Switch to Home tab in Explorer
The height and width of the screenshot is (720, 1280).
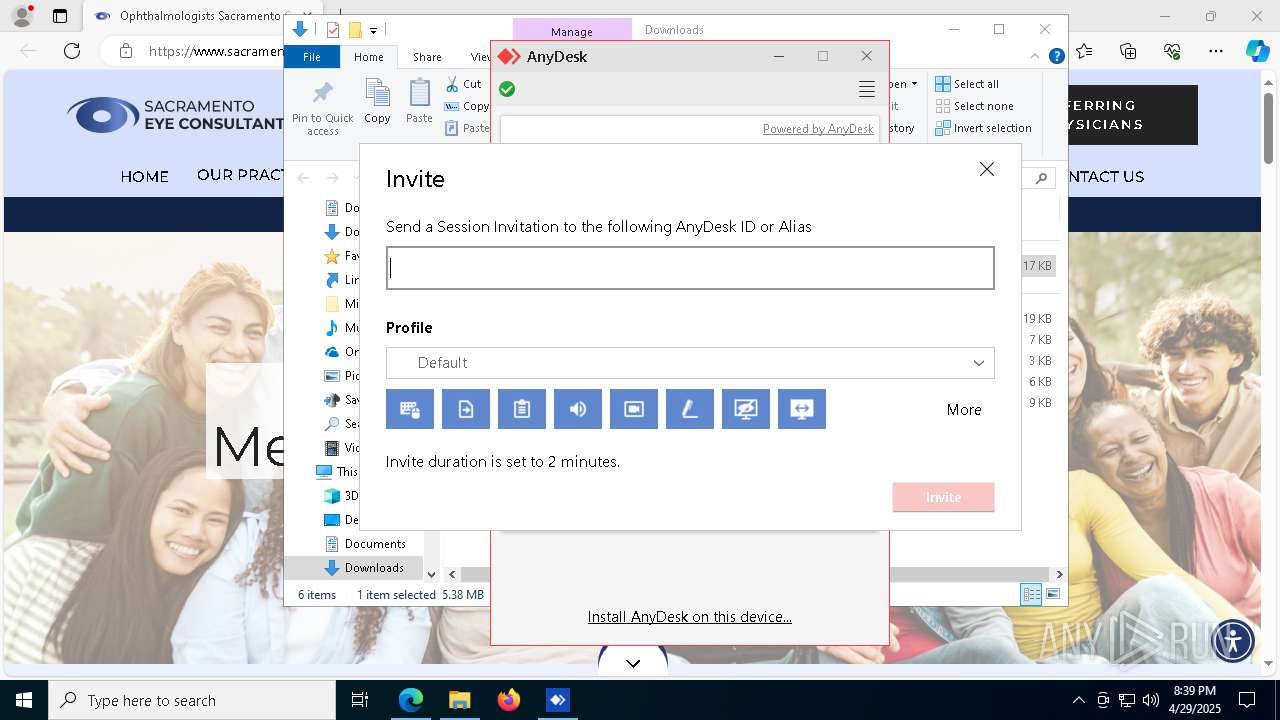(x=369, y=57)
